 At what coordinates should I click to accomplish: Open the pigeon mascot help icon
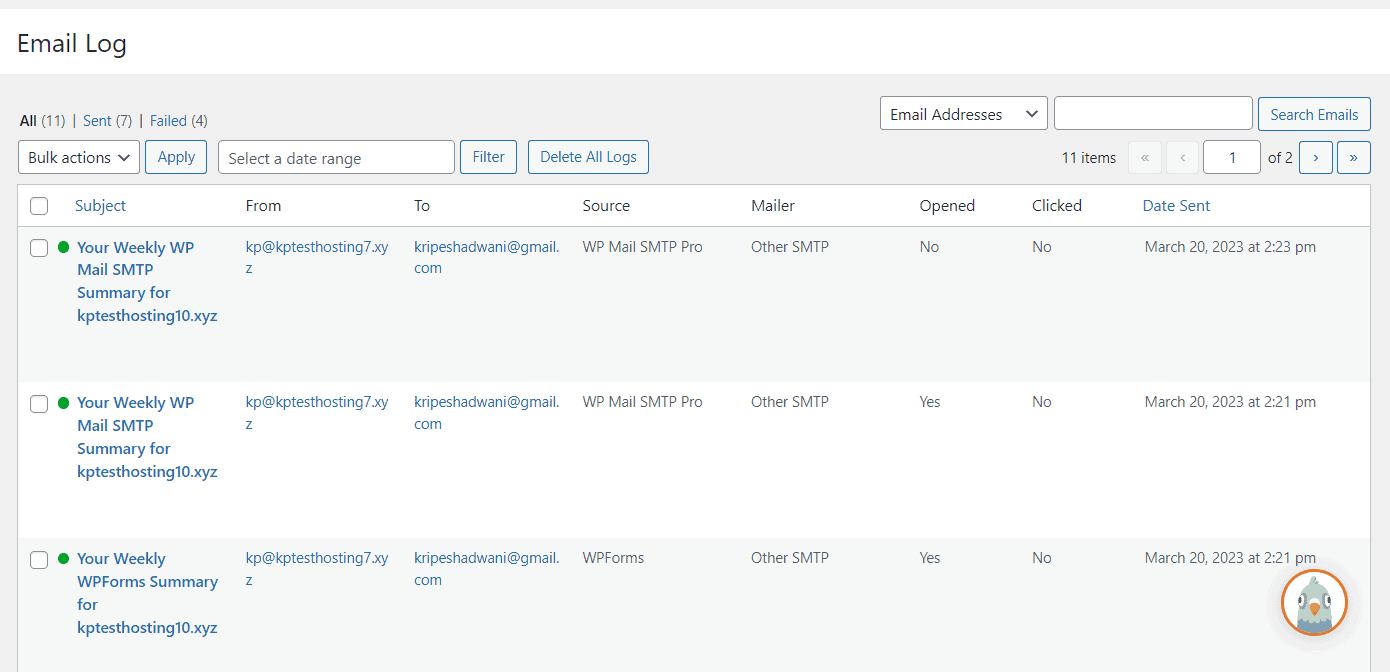tap(1314, 603)
